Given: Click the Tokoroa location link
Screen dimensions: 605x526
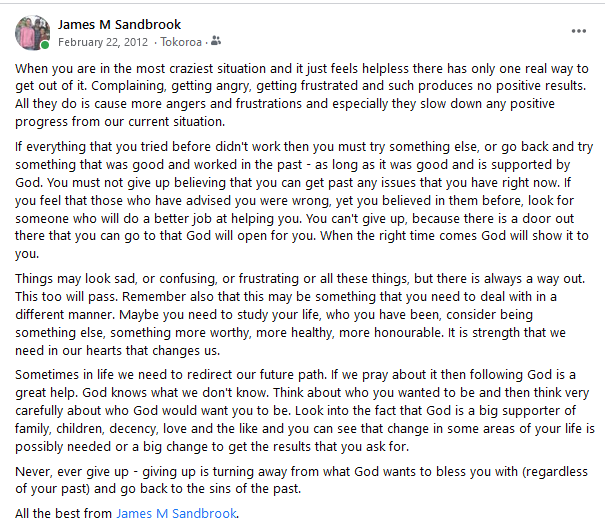Looking at the screenshot, I should click(x=180, y=42).
